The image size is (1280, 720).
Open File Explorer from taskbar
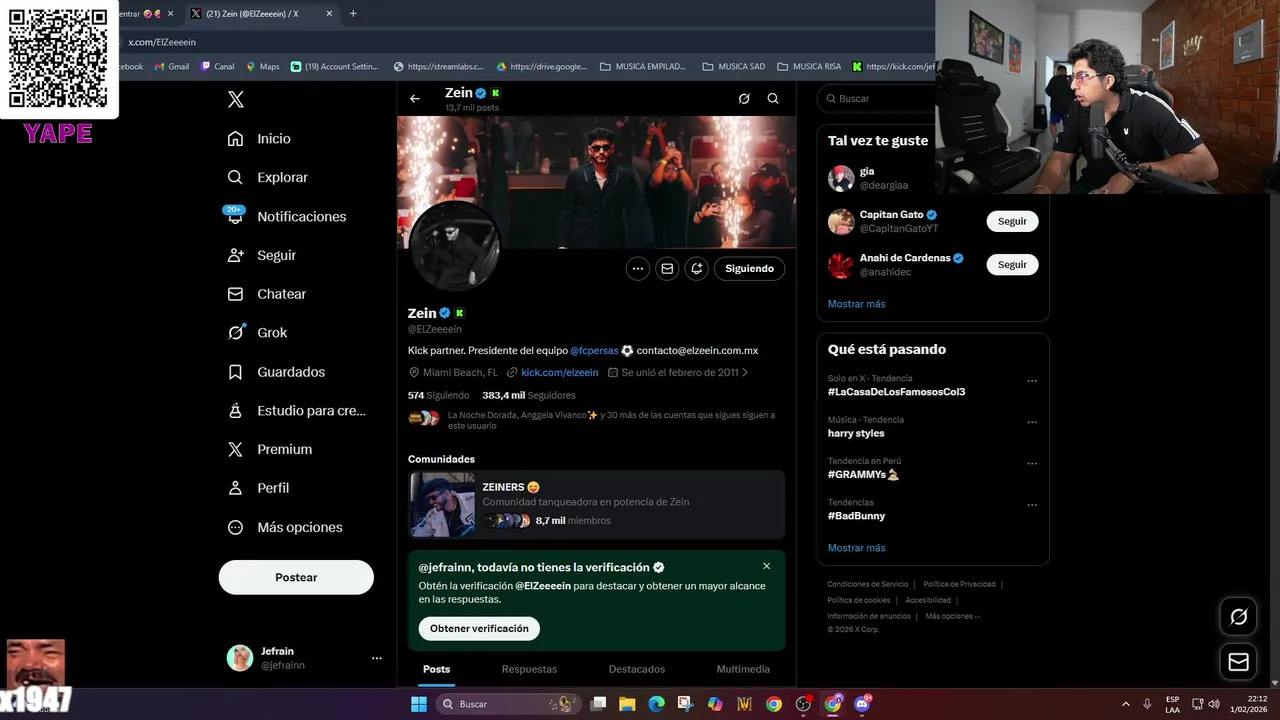tap(627, 704)
